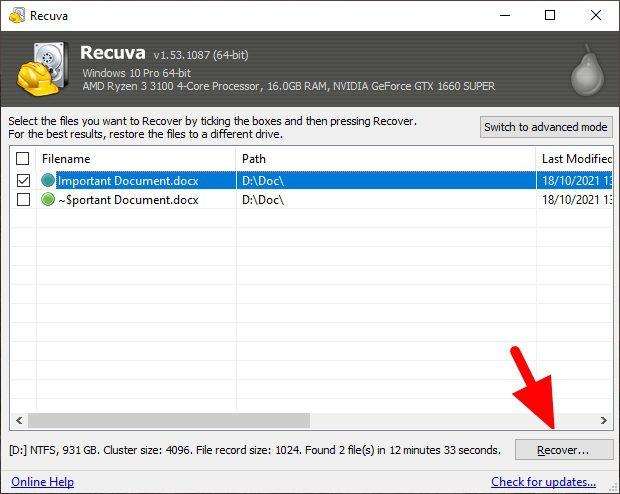The width and height of the screenshot is (620, 494).
Task: Maximize the Recuva window
Action: 550,15
